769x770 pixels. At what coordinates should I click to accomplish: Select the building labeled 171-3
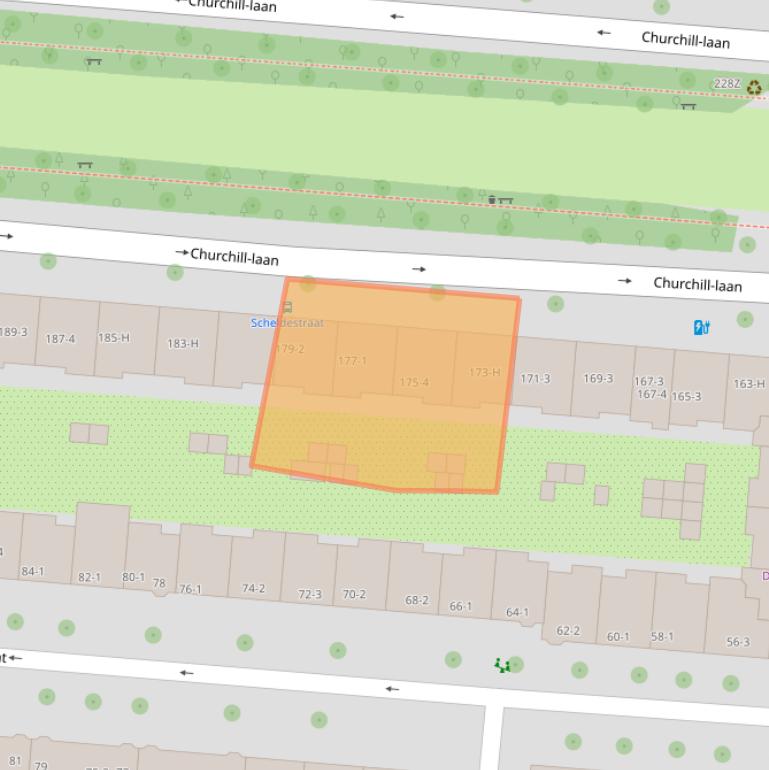pyautogui.click(x=535, y=378)
